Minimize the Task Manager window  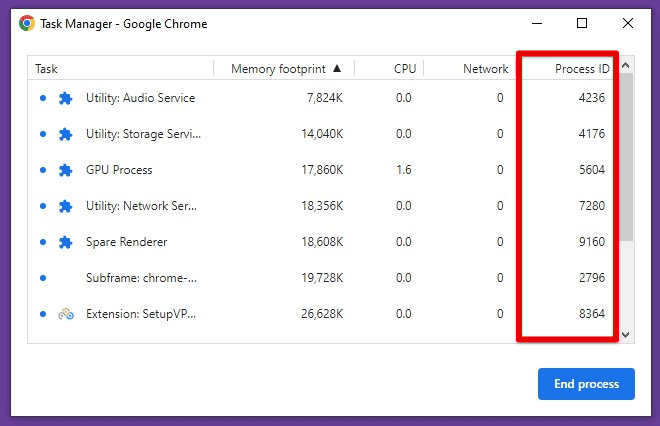click(537, 23)
